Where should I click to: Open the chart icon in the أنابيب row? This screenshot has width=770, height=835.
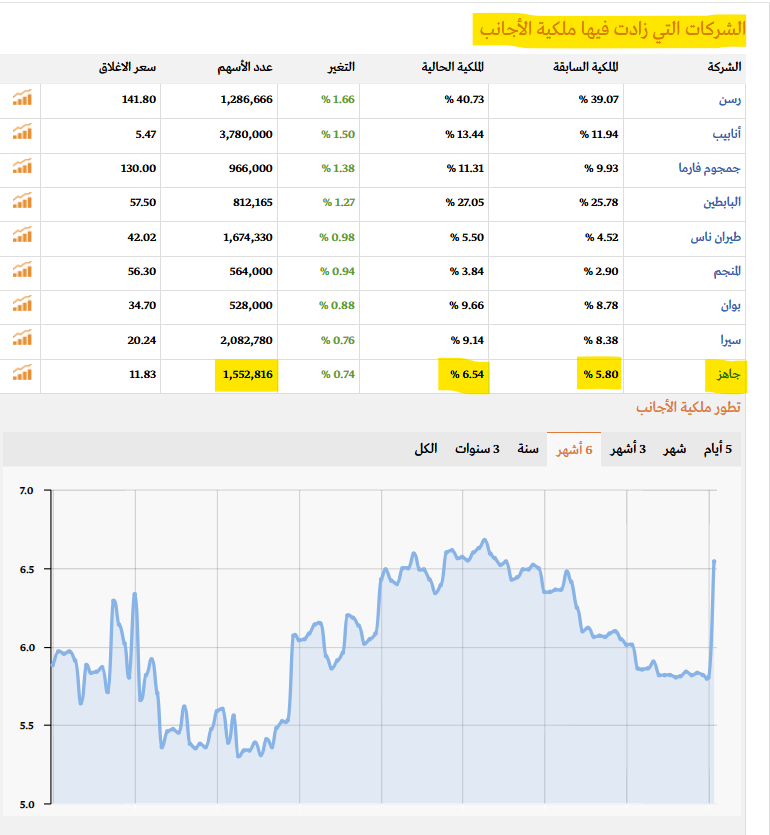pos(22,132)
